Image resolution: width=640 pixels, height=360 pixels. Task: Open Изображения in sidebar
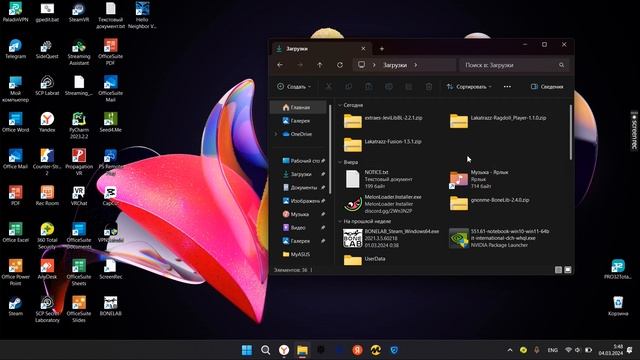coord(302,201)
